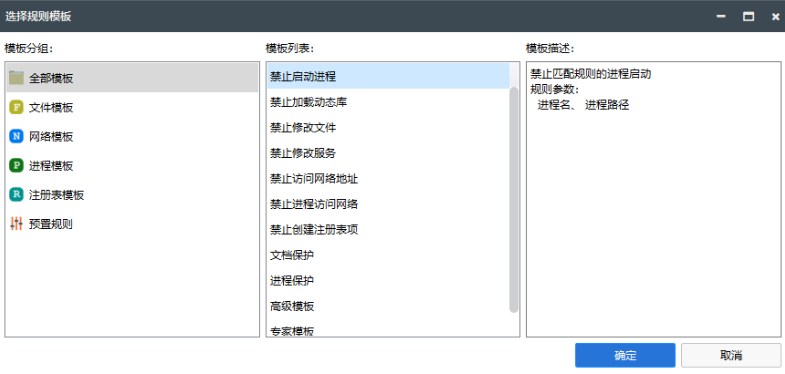Confirm with the 确定 button
The image size is (785, 374).
(625, 355)
